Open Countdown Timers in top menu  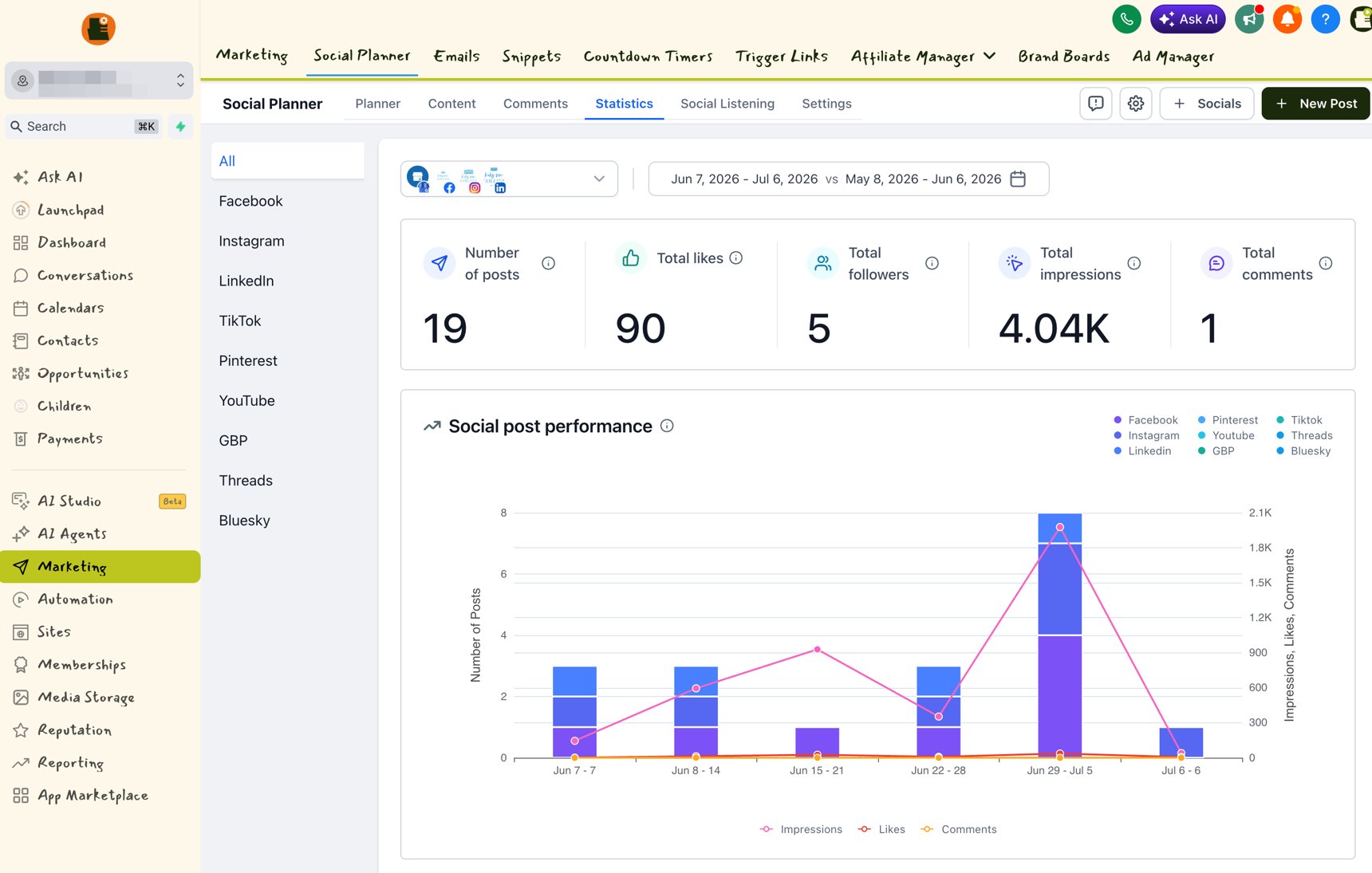coord(648,57)
